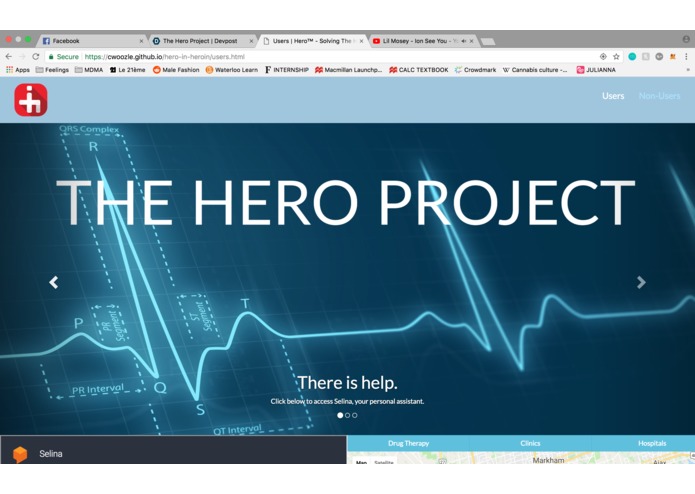This screenshot has width=695, height=494.
Task: Go back with the browser back arrow
Action: pyautogui.click(x=9, y=56)
